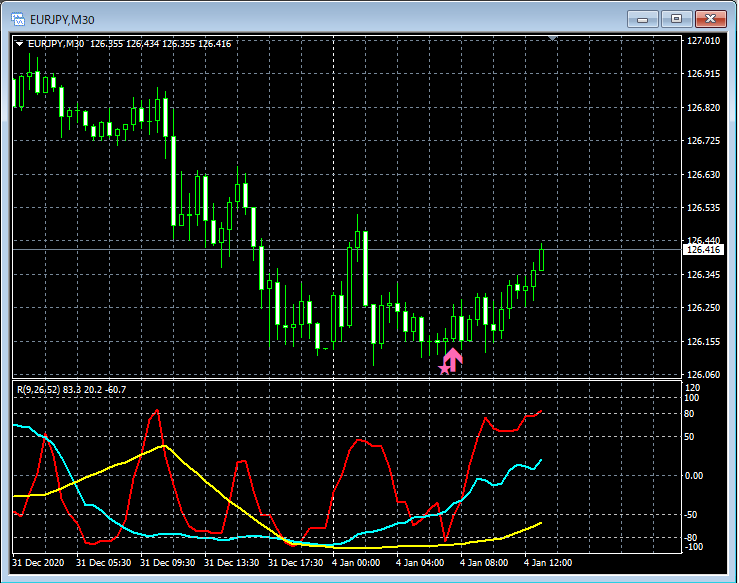Click the 127.010 price scale label
This screenshot has width=739, height=583.
[704, 41]
